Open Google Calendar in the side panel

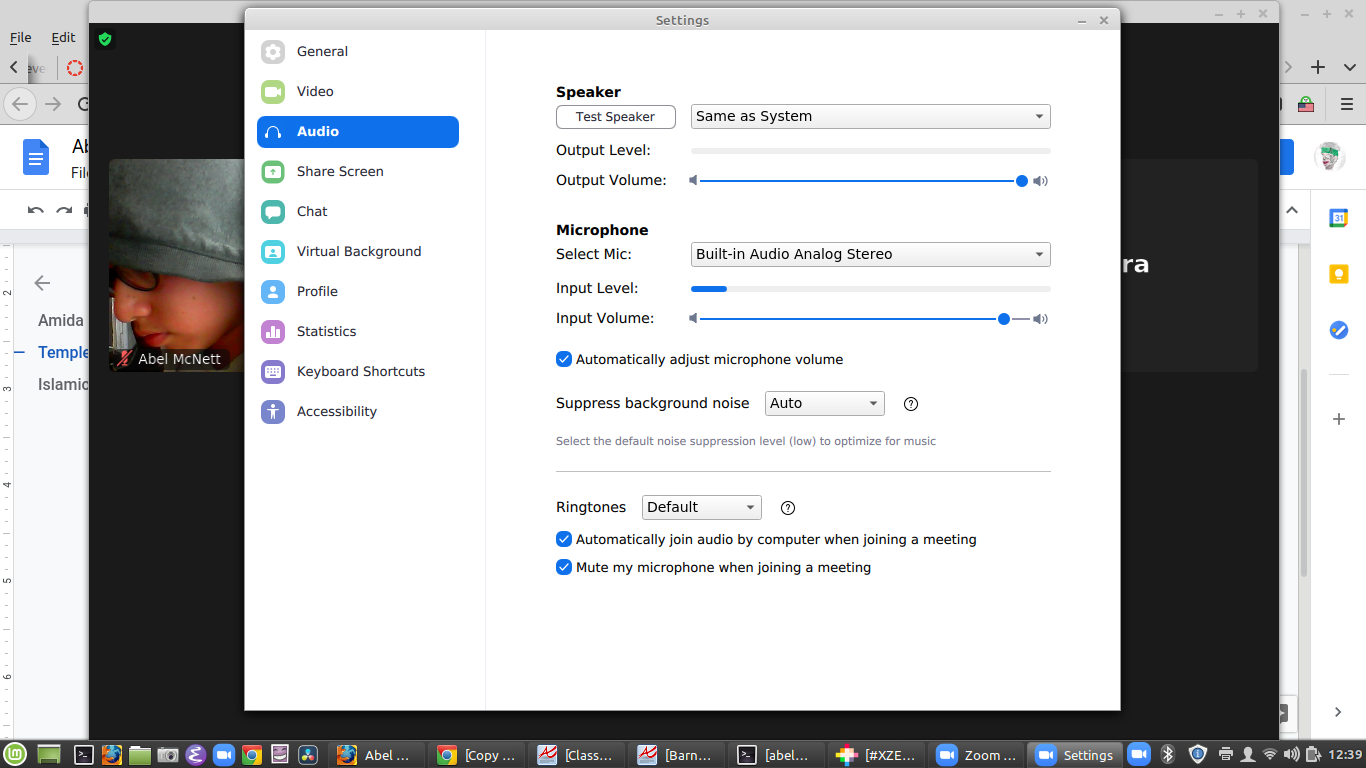1339,218
